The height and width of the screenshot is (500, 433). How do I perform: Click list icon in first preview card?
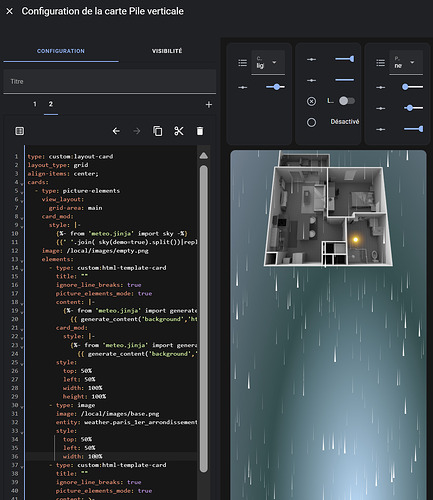point(243,63)
